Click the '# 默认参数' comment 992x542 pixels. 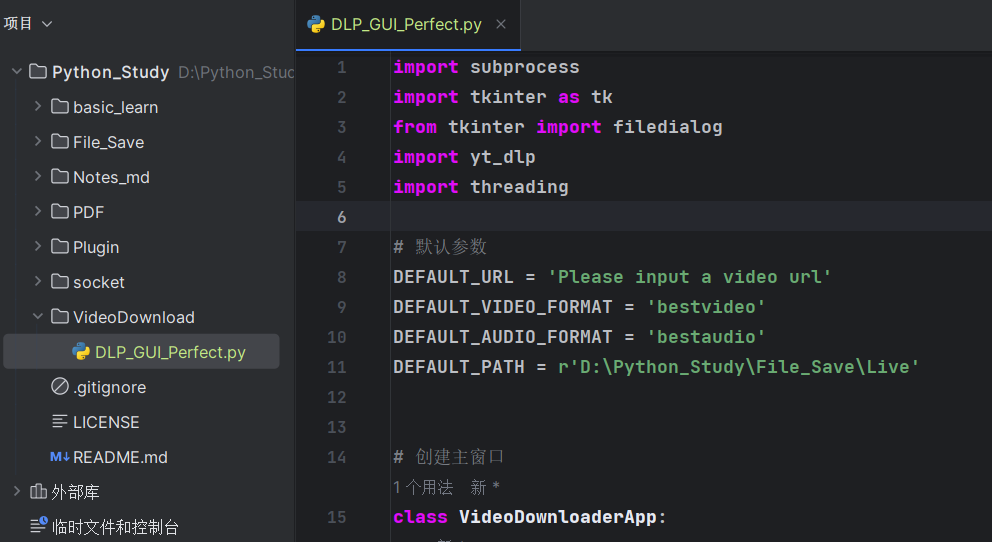[440, 247]
